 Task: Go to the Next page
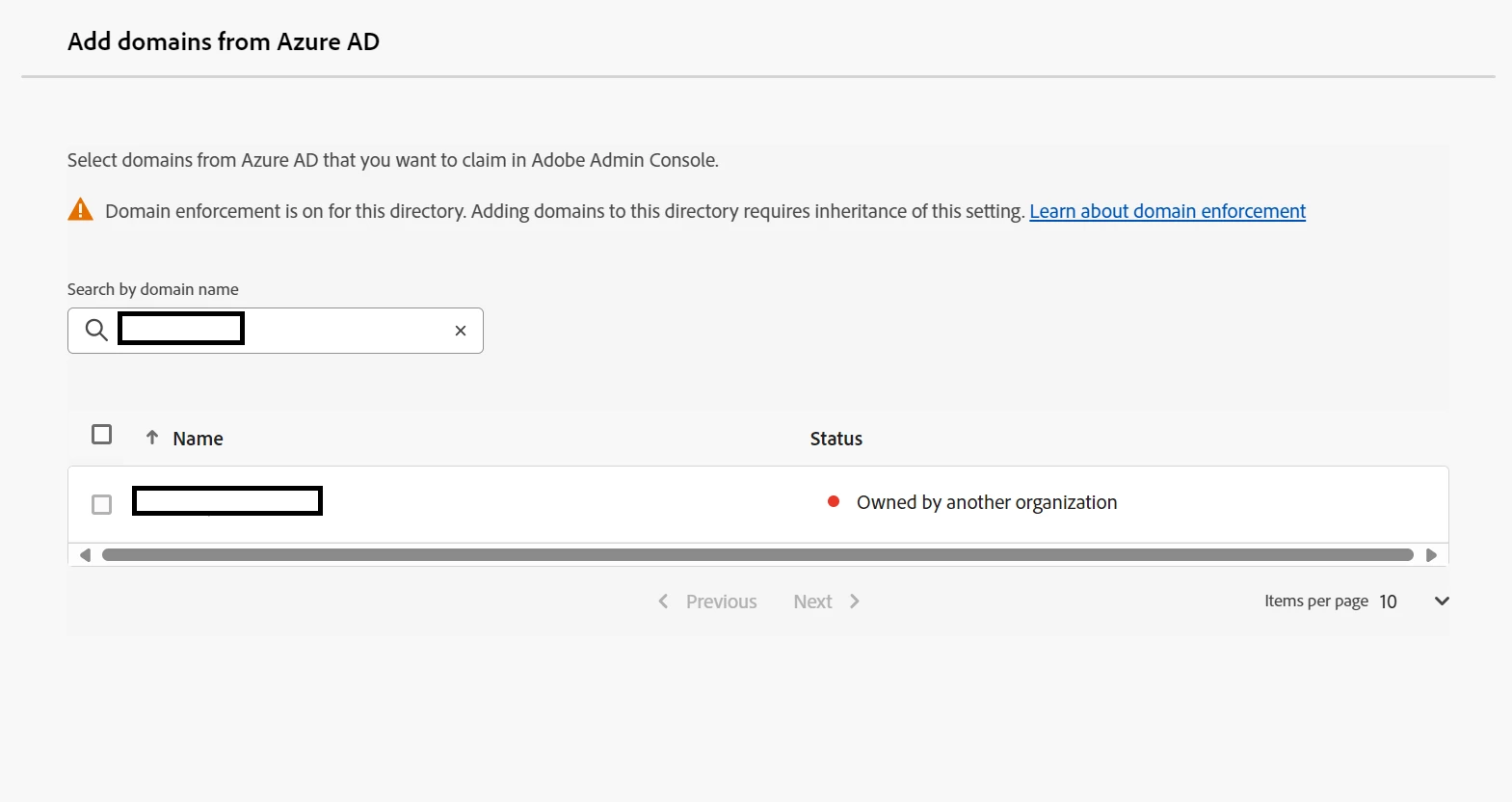812,601
